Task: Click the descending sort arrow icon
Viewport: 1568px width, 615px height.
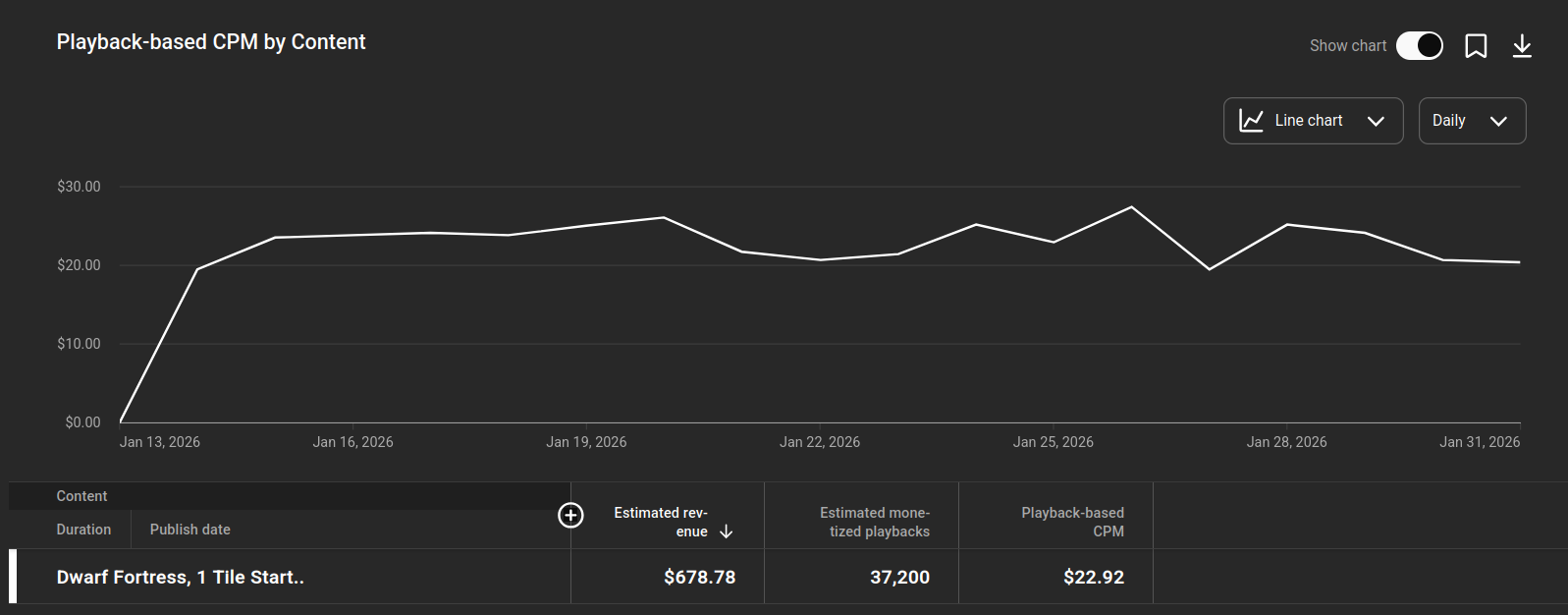Action: 727,531
